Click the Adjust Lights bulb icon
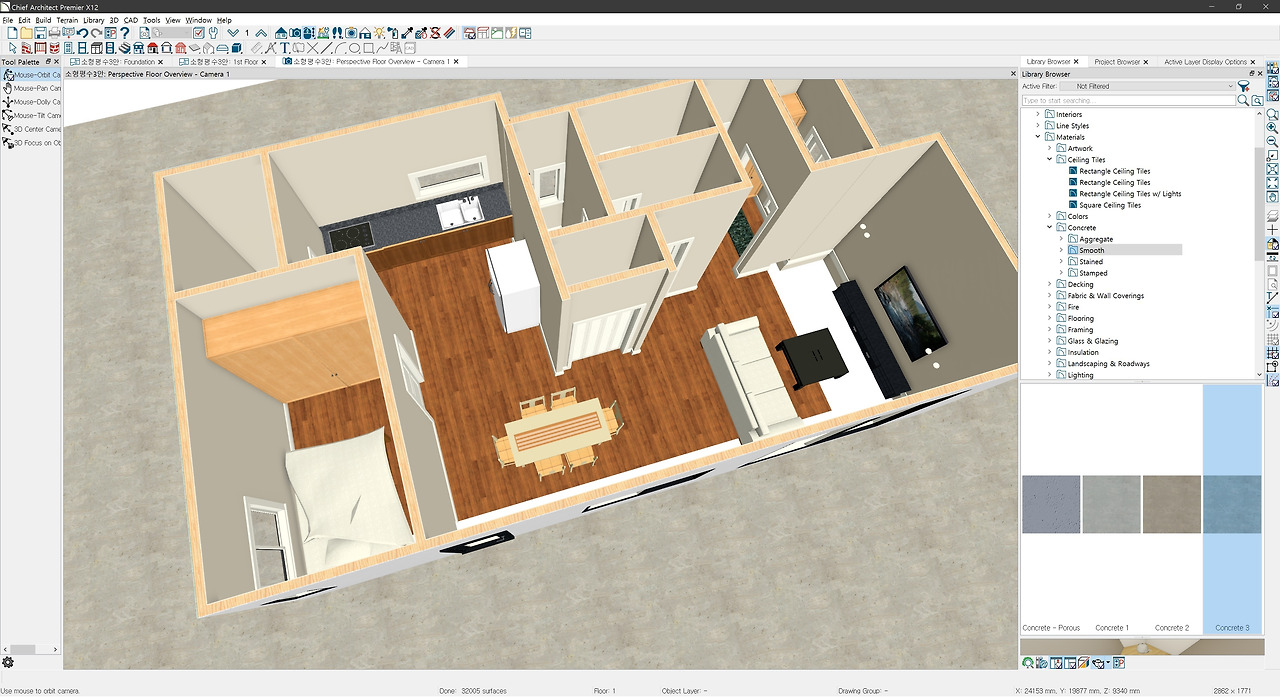1280x697 pixels. coord(379,33)
